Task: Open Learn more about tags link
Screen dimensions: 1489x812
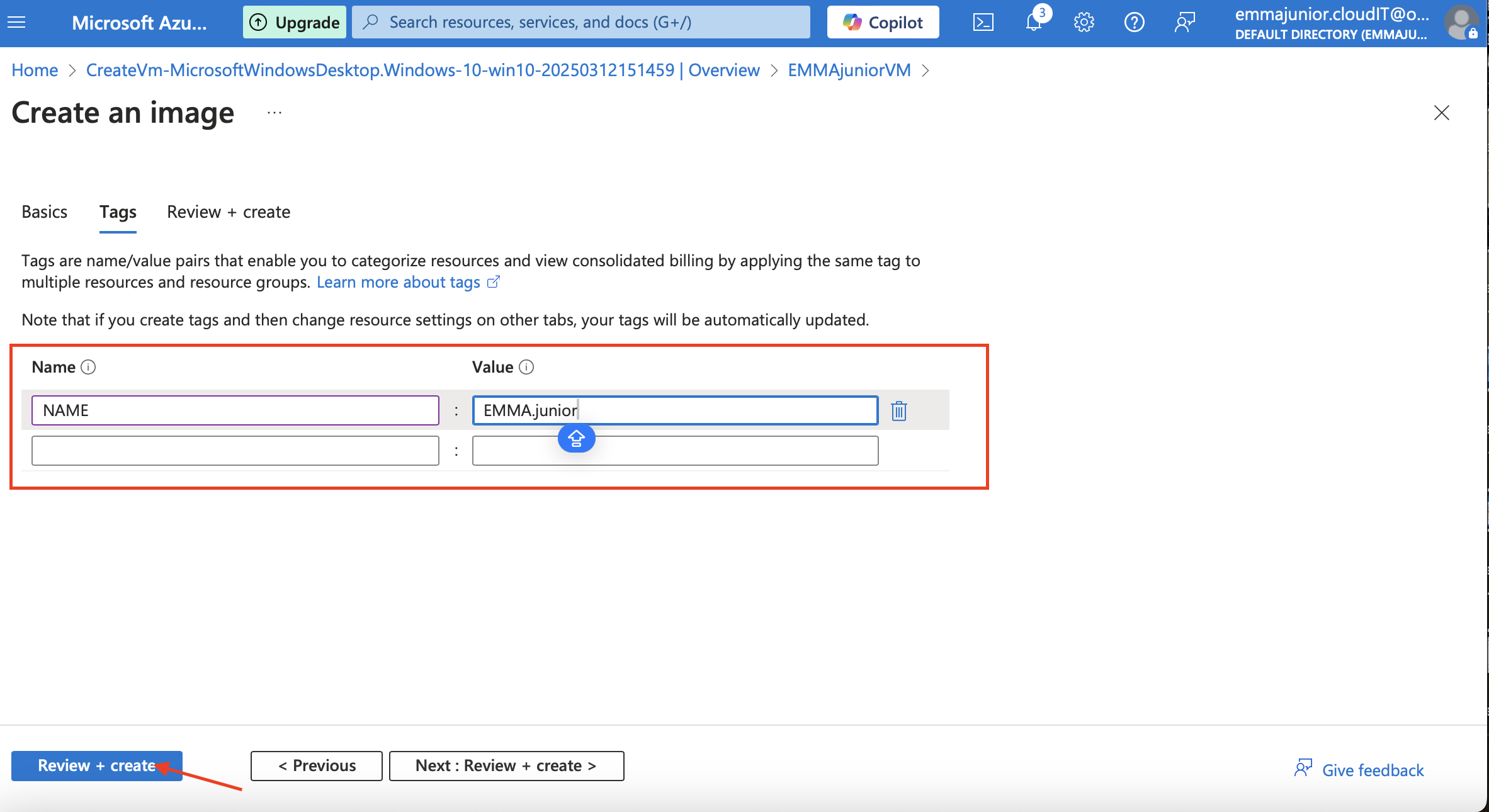Action: (x=408, y=283)
